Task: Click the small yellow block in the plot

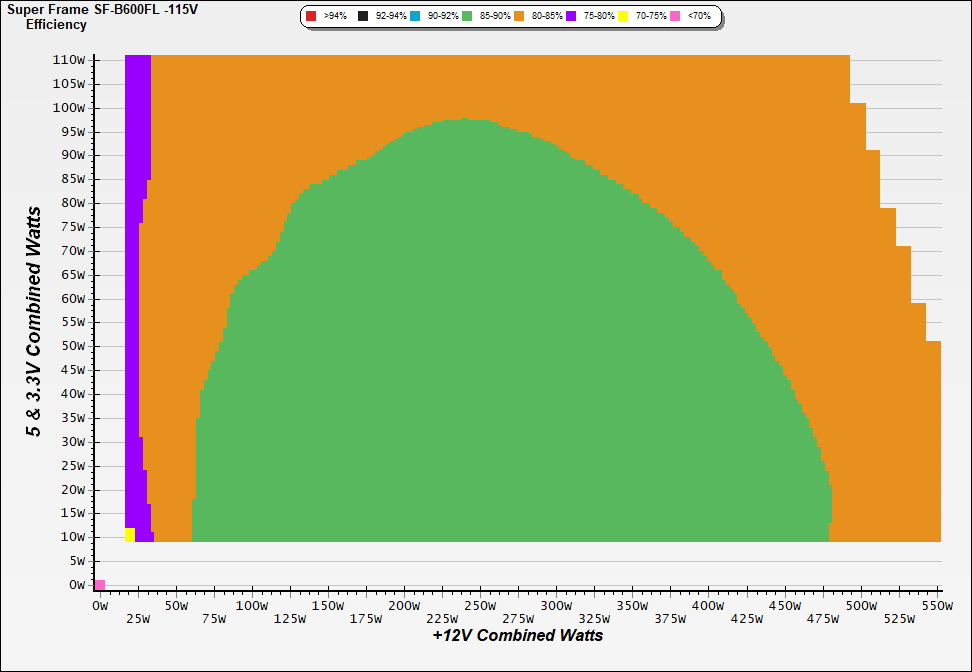Action: [129, 534]
